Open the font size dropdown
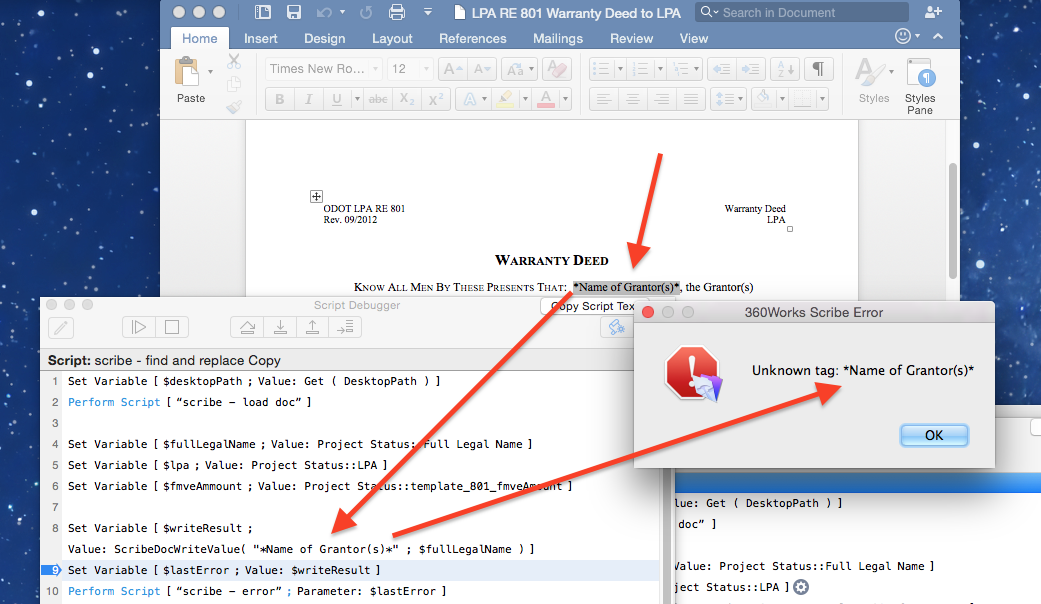 (426, 68)
